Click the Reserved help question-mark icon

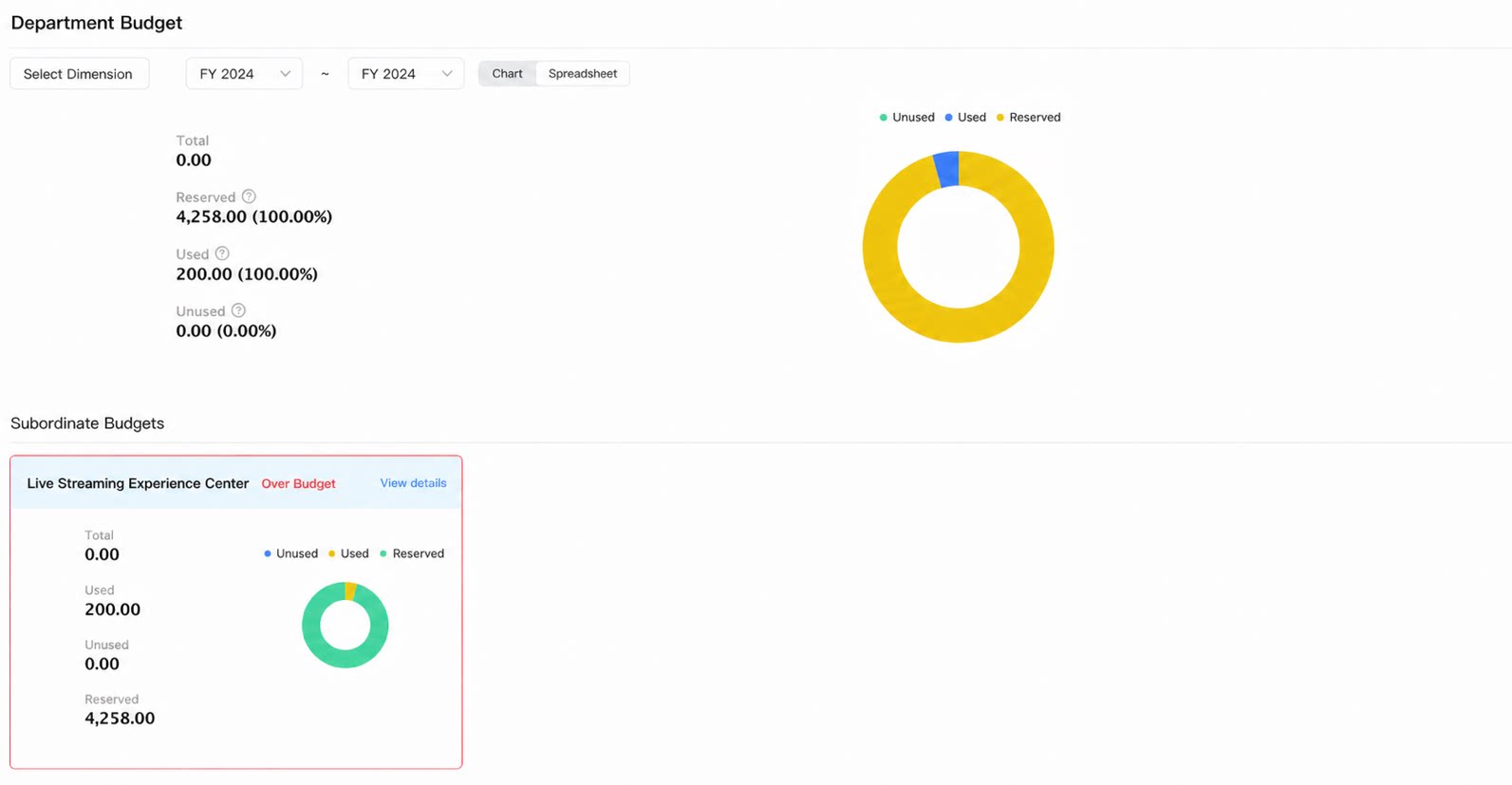point(249,196)
